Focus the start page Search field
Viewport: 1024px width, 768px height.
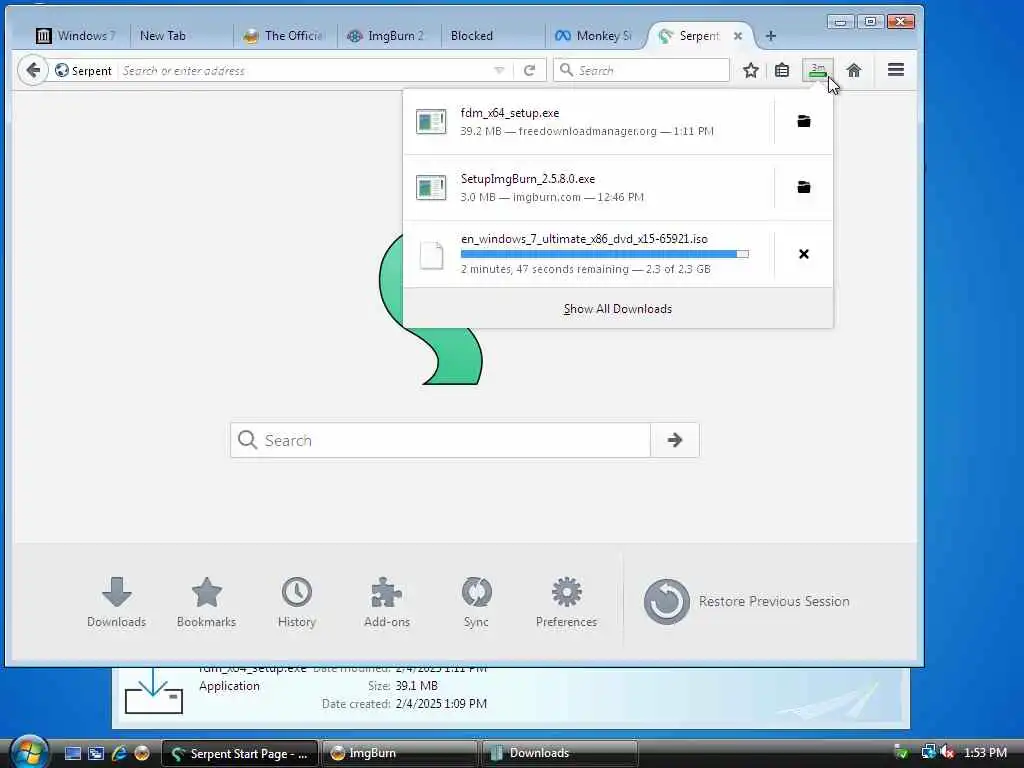[x=441, y=440]
